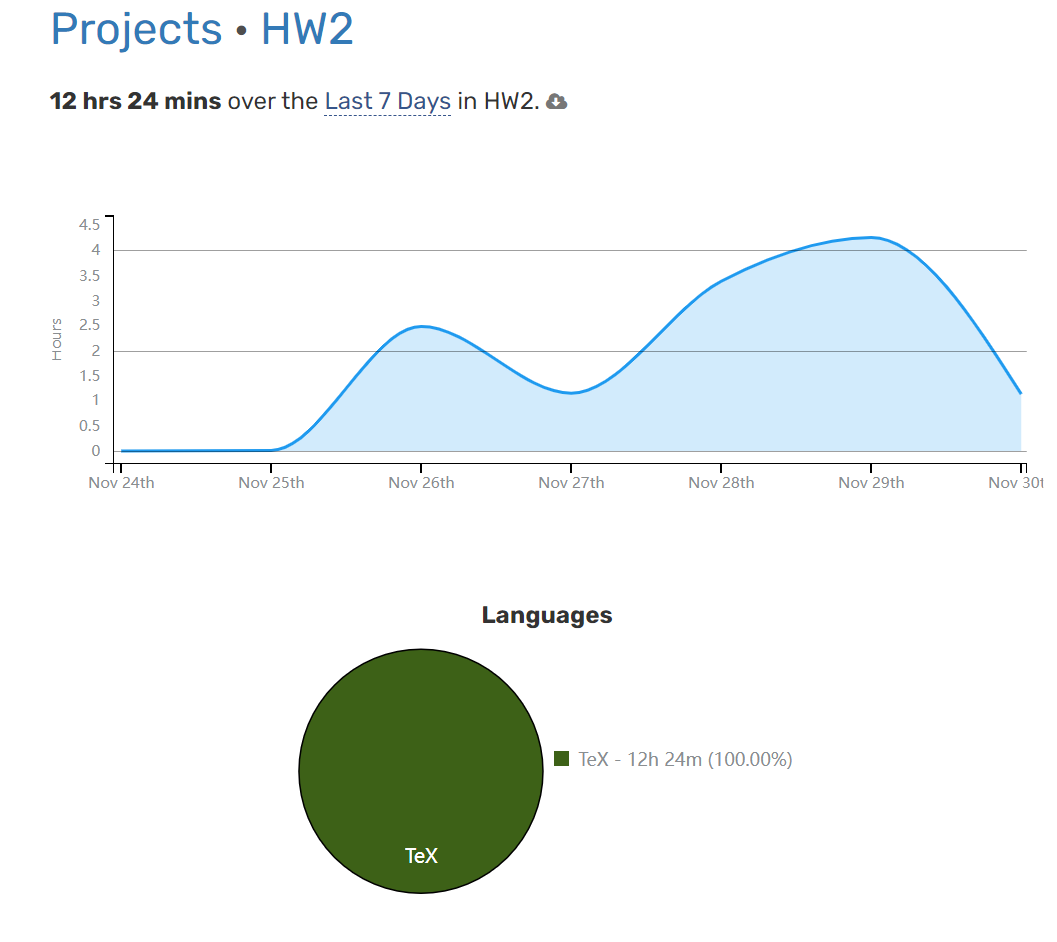The image size is (1057, 942).
Task: Click the HW2 project title
Action: point(307,29)
